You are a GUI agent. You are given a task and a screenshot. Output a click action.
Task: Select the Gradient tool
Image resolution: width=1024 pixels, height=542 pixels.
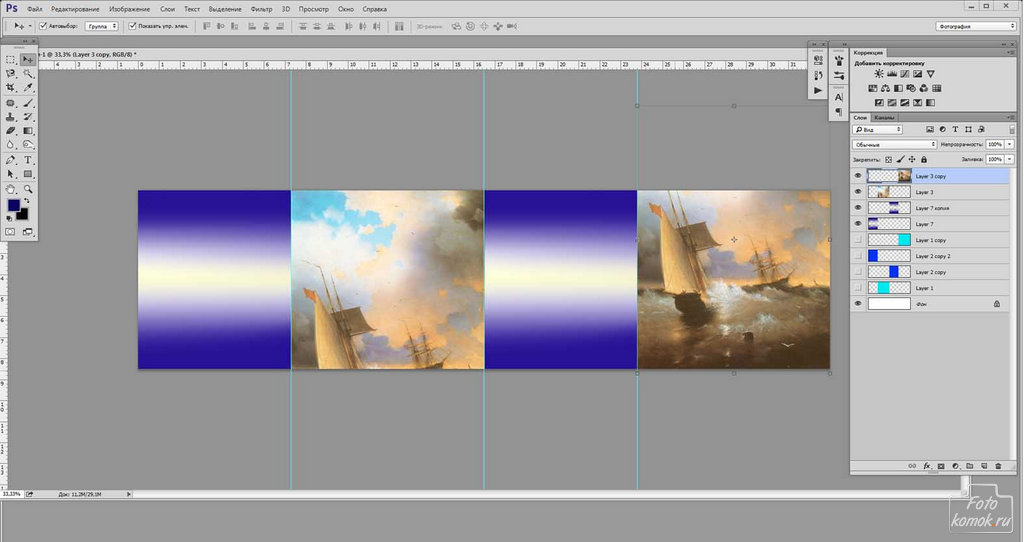point(27,131)
